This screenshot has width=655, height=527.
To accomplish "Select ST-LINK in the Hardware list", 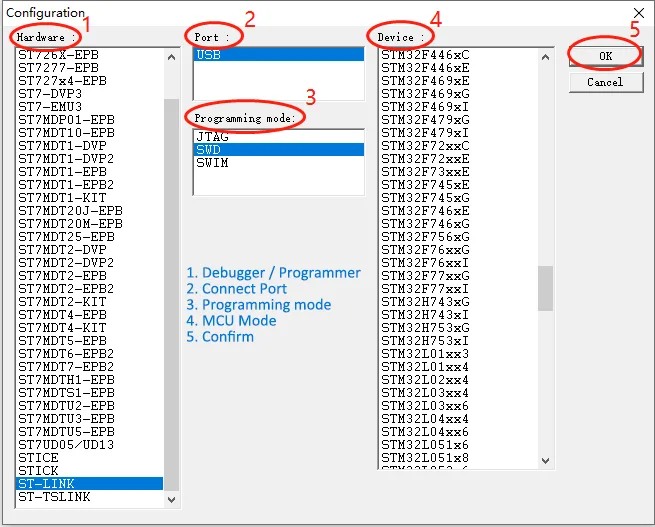I will click(x=89, y=484).
